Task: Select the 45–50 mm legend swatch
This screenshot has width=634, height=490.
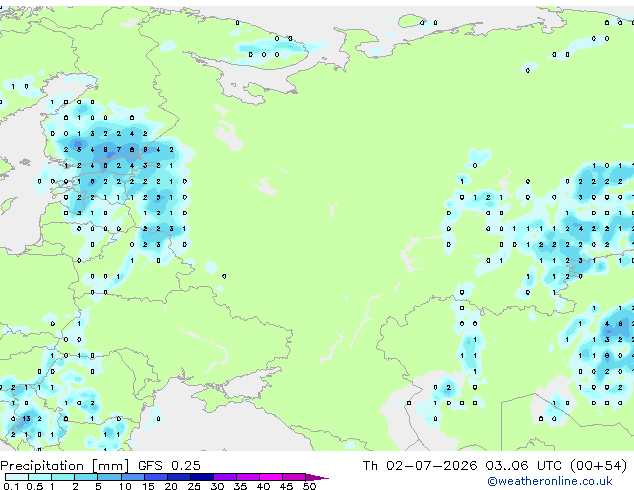Action: [x=294, y=477]
